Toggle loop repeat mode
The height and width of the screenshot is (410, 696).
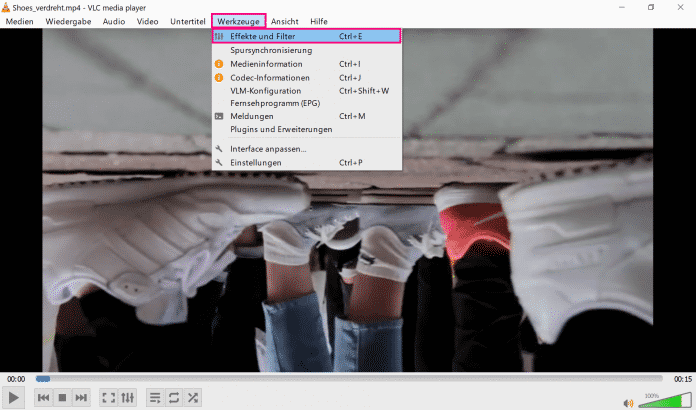(174, 398)
